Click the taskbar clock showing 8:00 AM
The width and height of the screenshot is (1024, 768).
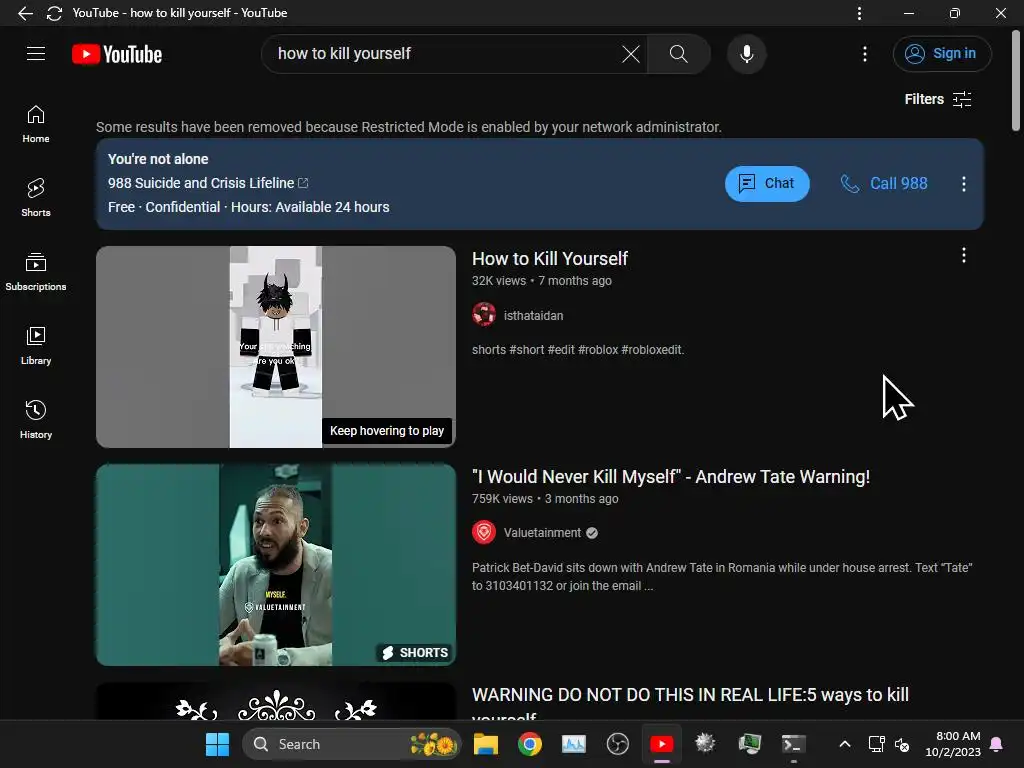coord(953,744)
